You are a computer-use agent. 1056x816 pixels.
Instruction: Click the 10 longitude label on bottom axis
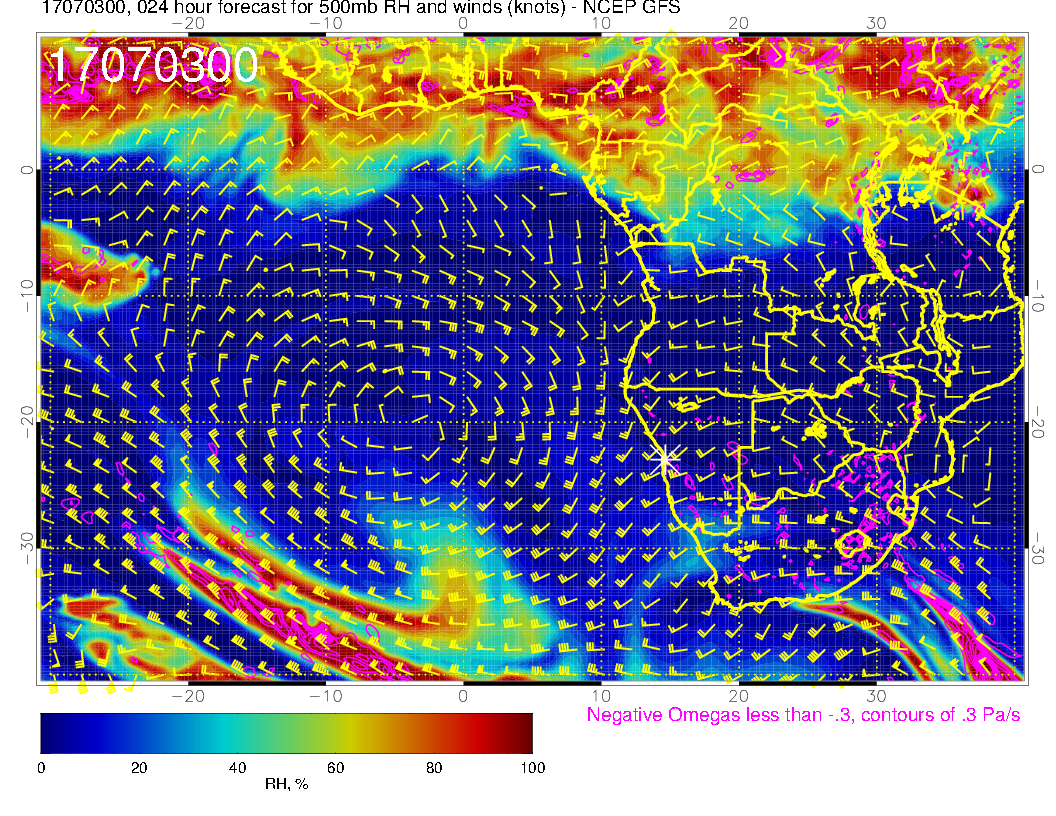click(x=601, y=694)
